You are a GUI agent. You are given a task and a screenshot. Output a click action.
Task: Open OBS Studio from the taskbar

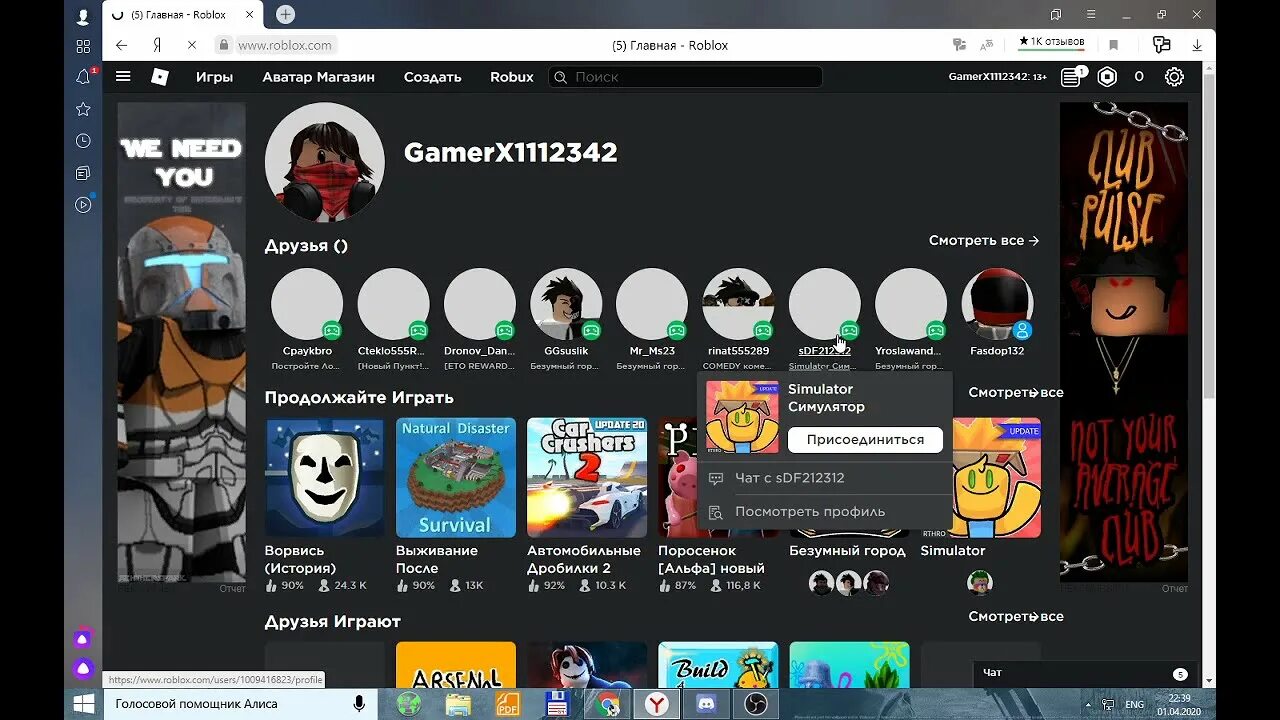point(755,704)
